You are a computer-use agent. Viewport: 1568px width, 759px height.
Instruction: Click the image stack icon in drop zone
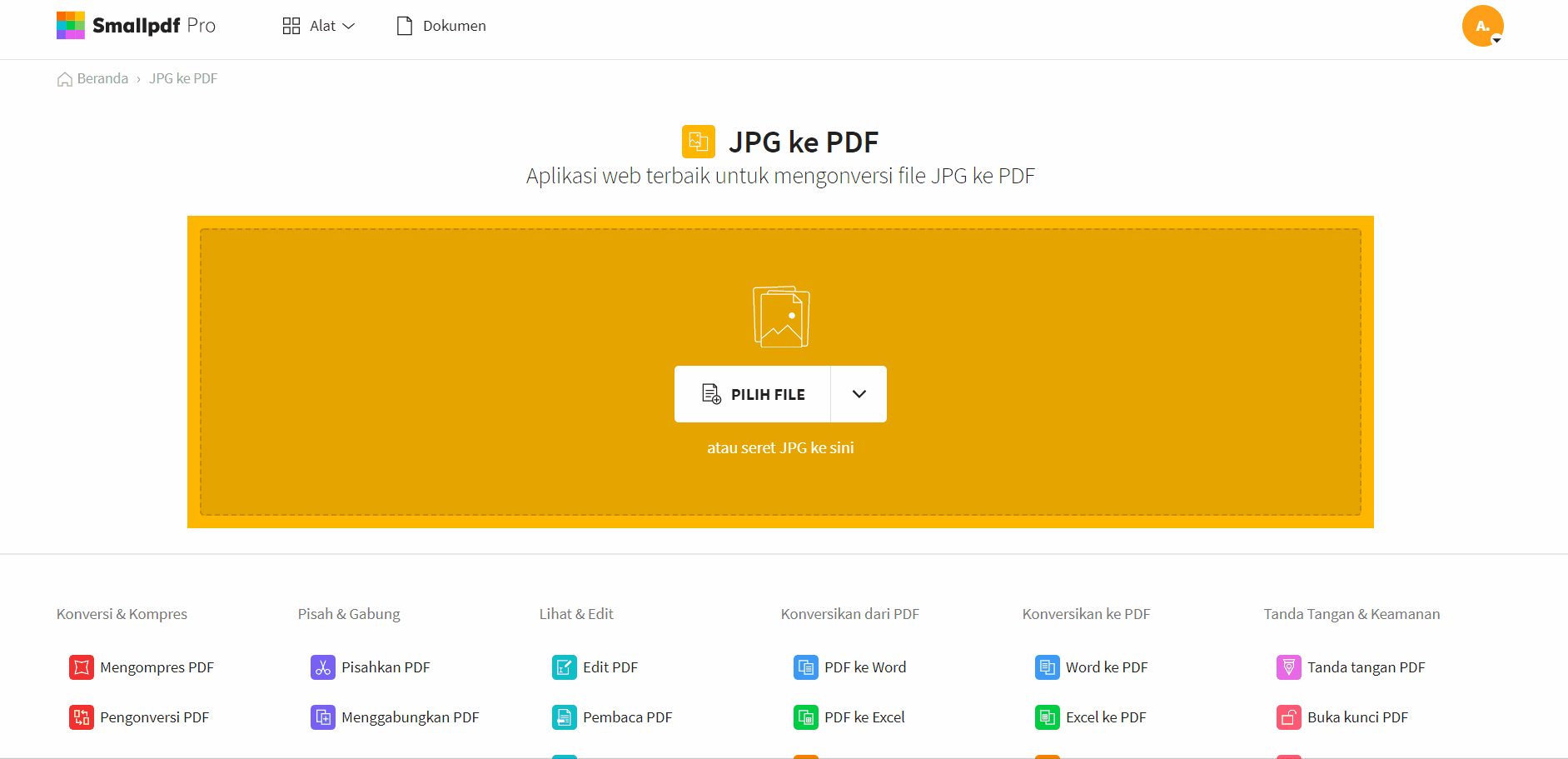pyautogui.click(x=781, y=317)
